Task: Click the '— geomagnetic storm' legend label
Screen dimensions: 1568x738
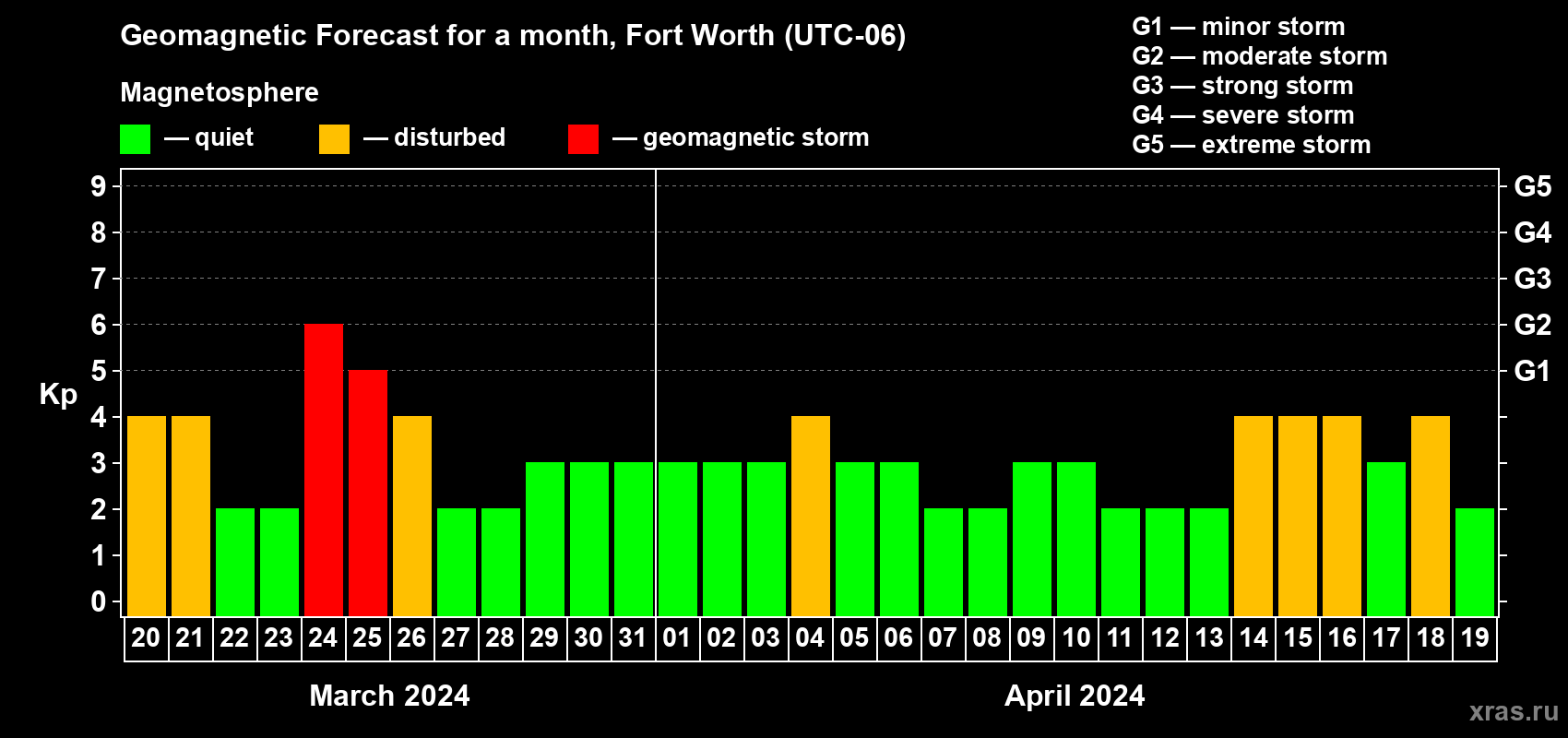Action: [741, 138]
